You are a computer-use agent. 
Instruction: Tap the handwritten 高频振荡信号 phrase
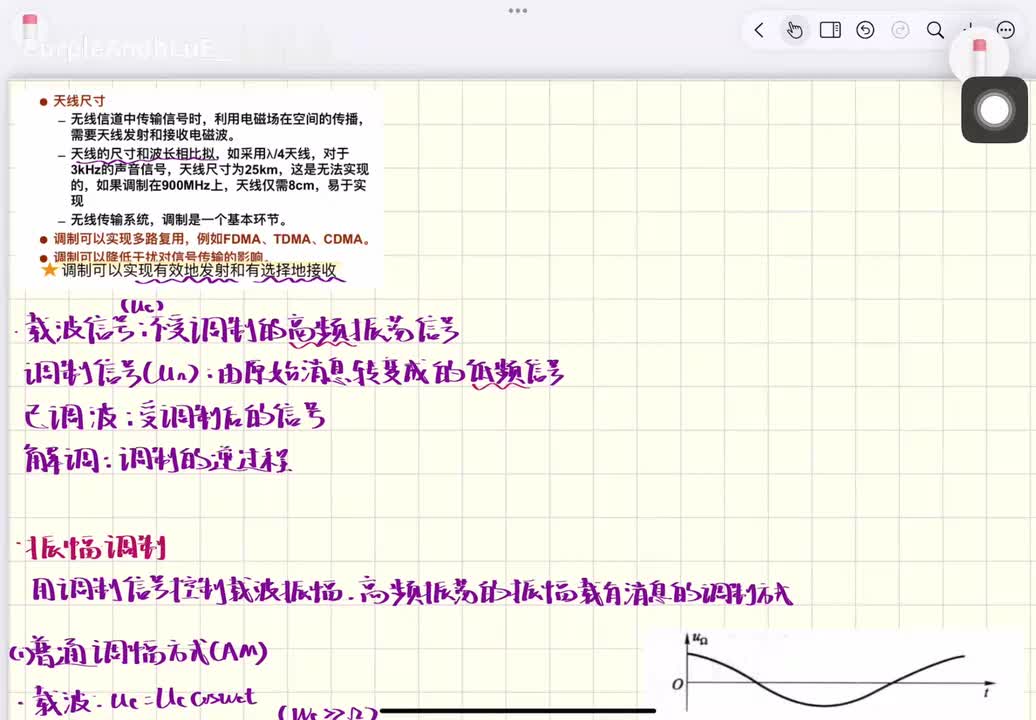pos(373,331)
